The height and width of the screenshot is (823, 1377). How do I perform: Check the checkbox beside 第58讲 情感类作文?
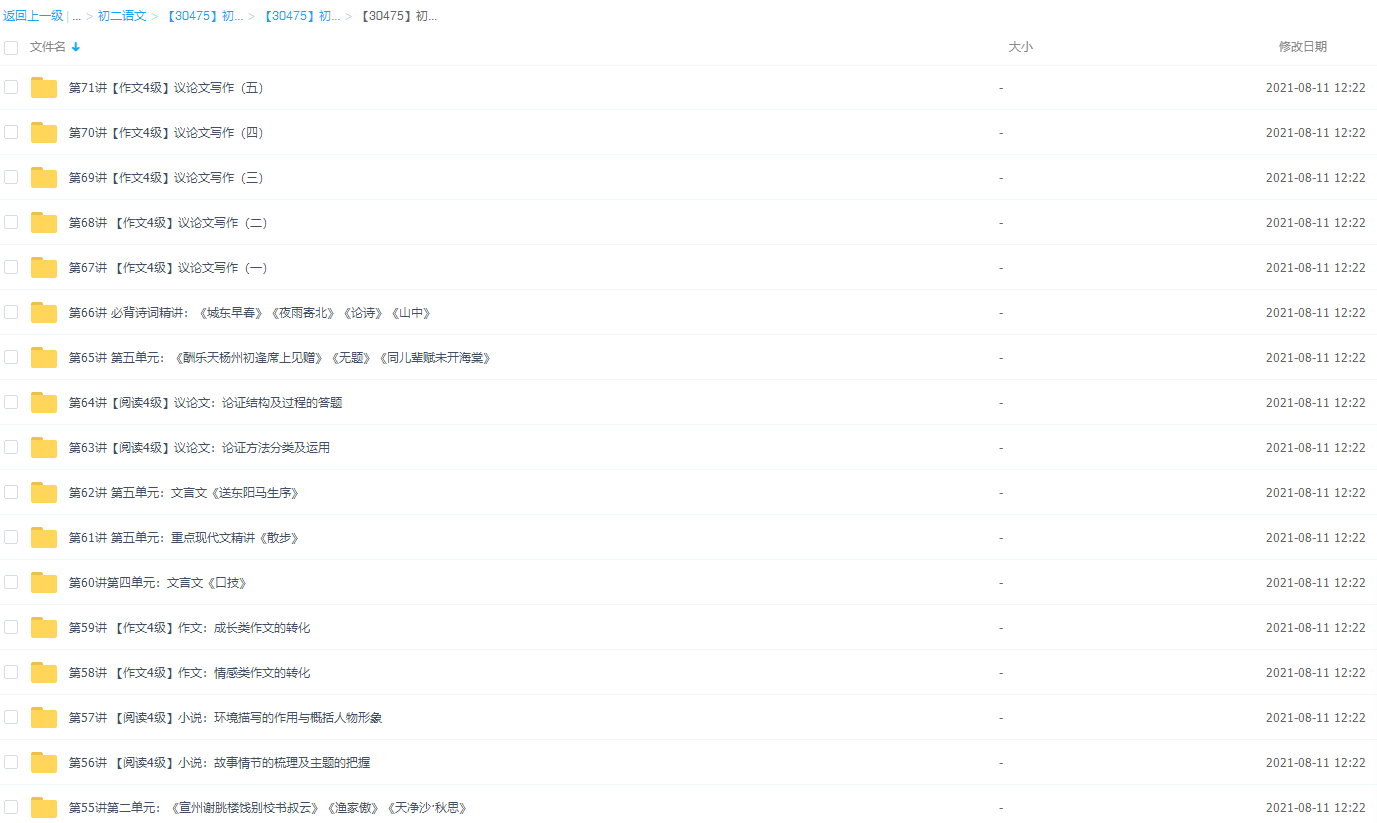click(x=11, y=672)
